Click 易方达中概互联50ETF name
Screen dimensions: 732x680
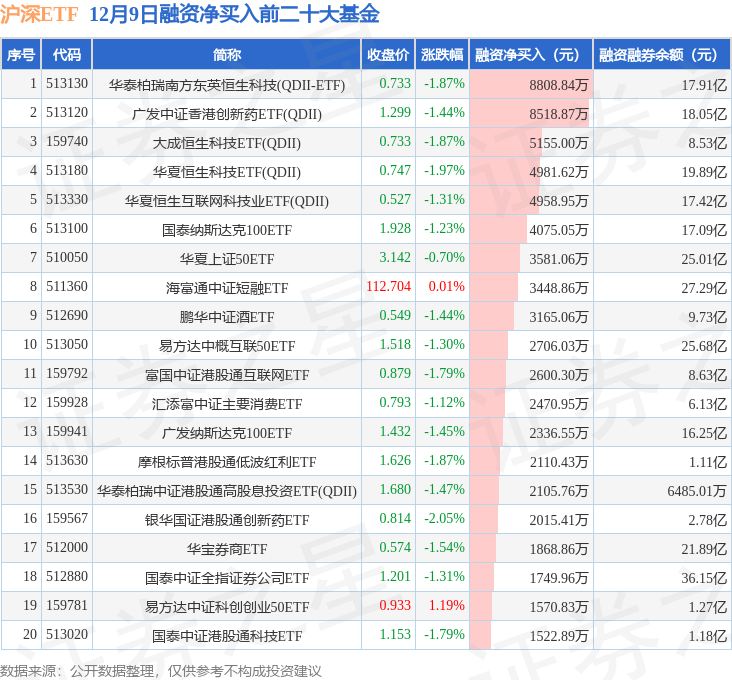[x=227, y=346]
